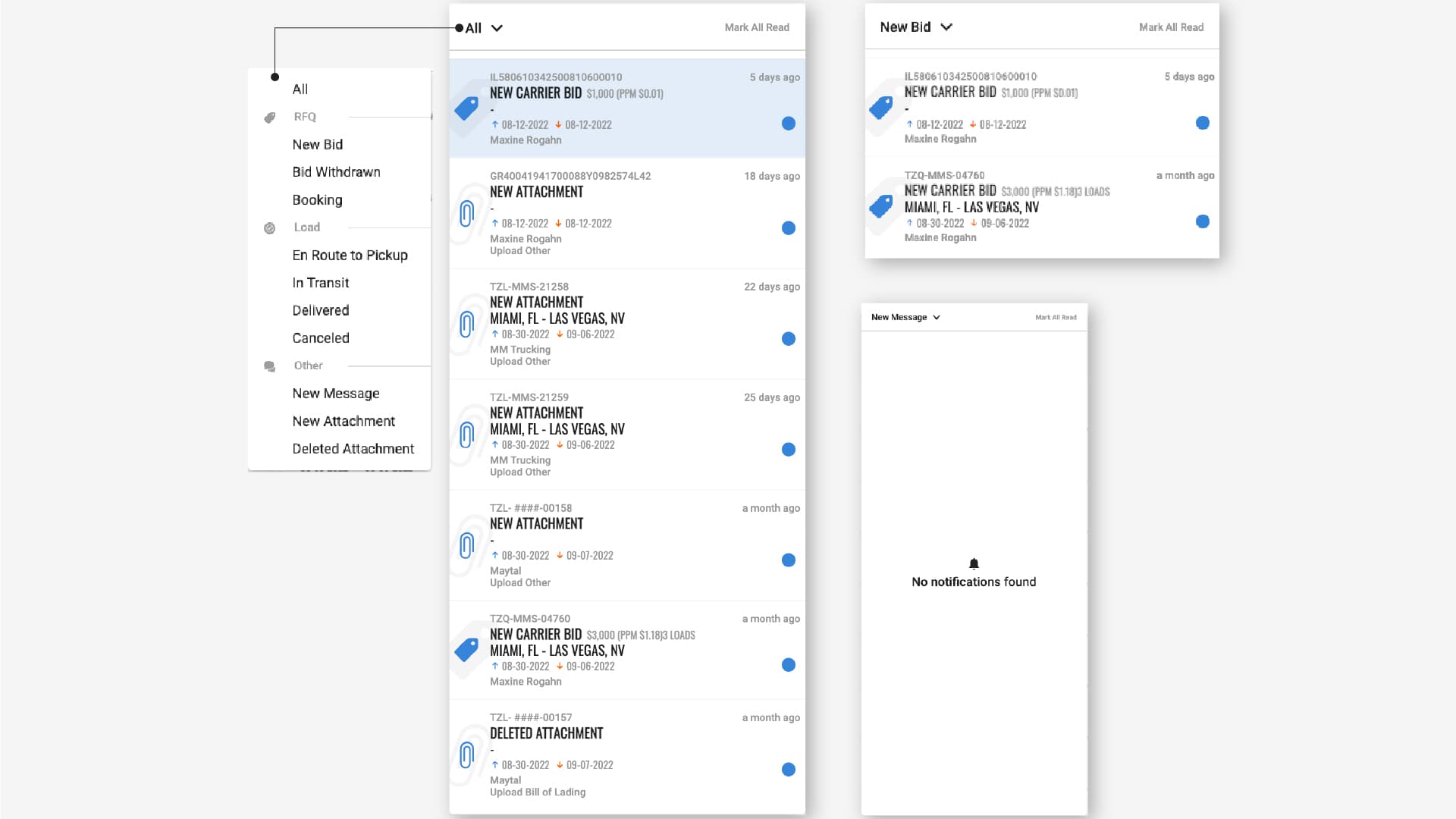Click MM Trucking on TZL-MMS-21258 notification
1456x819 pixels.
(520, 350)
